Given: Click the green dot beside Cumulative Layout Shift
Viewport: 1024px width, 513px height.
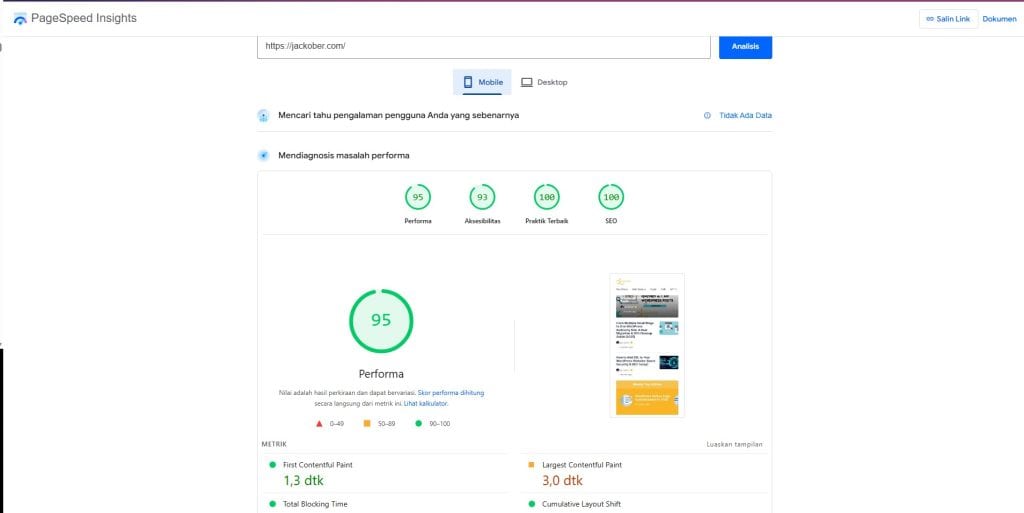Looking at the screenshot, I should click(531, 504).
